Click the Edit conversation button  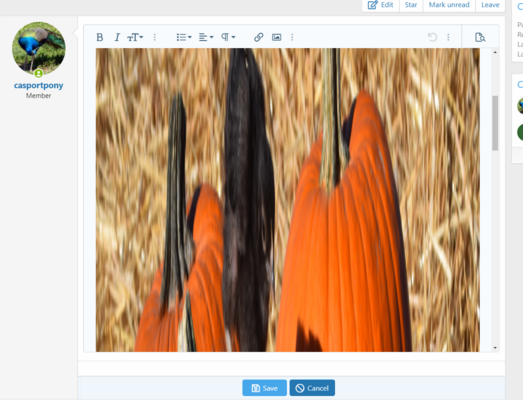[381, 5]
